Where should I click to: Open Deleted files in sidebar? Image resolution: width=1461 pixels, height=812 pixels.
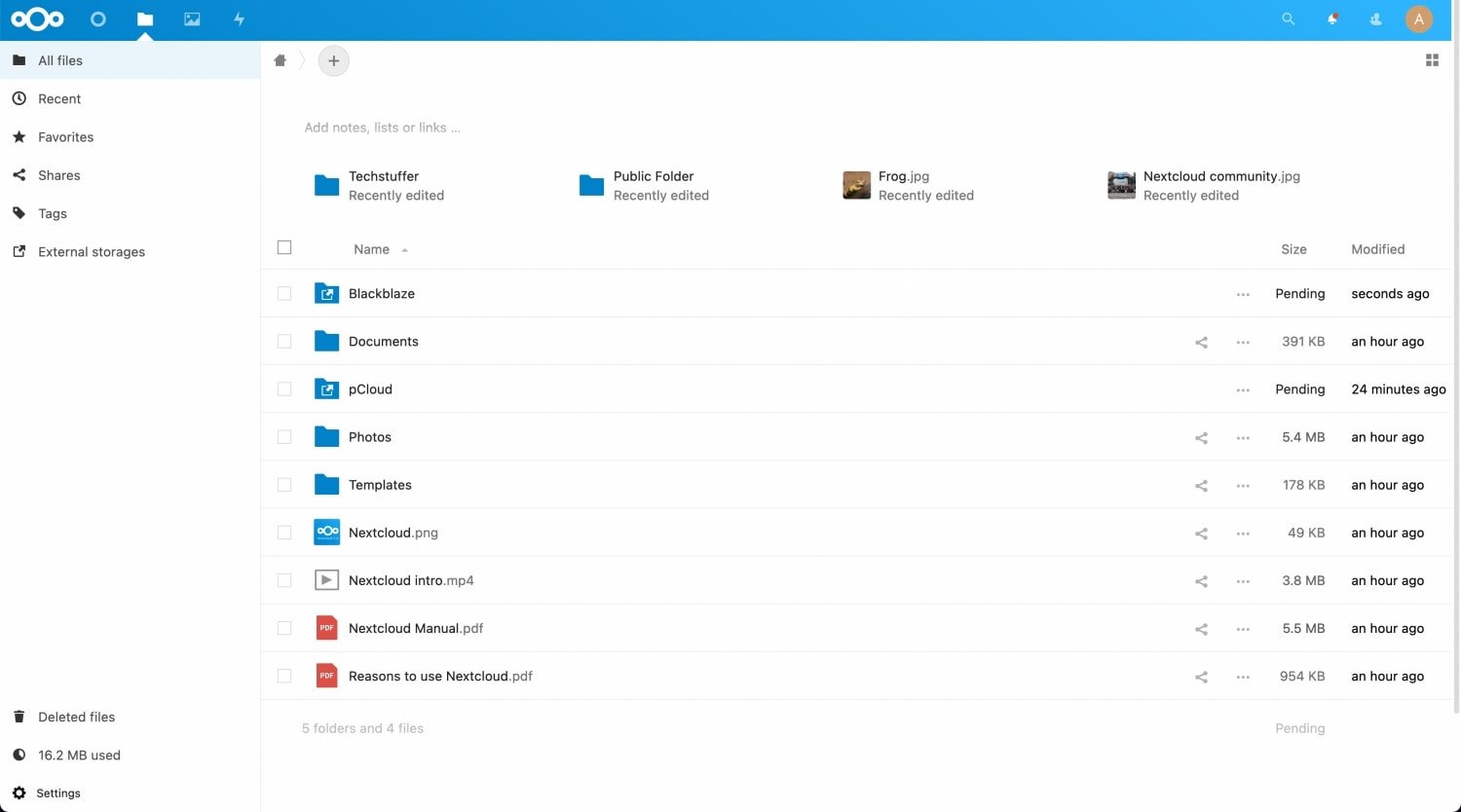(131, 717)
